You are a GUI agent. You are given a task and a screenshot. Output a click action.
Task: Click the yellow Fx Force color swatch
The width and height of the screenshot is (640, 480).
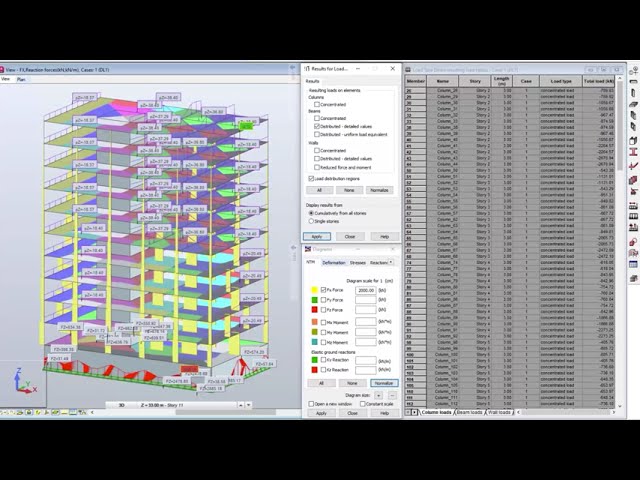coord(314,290)
